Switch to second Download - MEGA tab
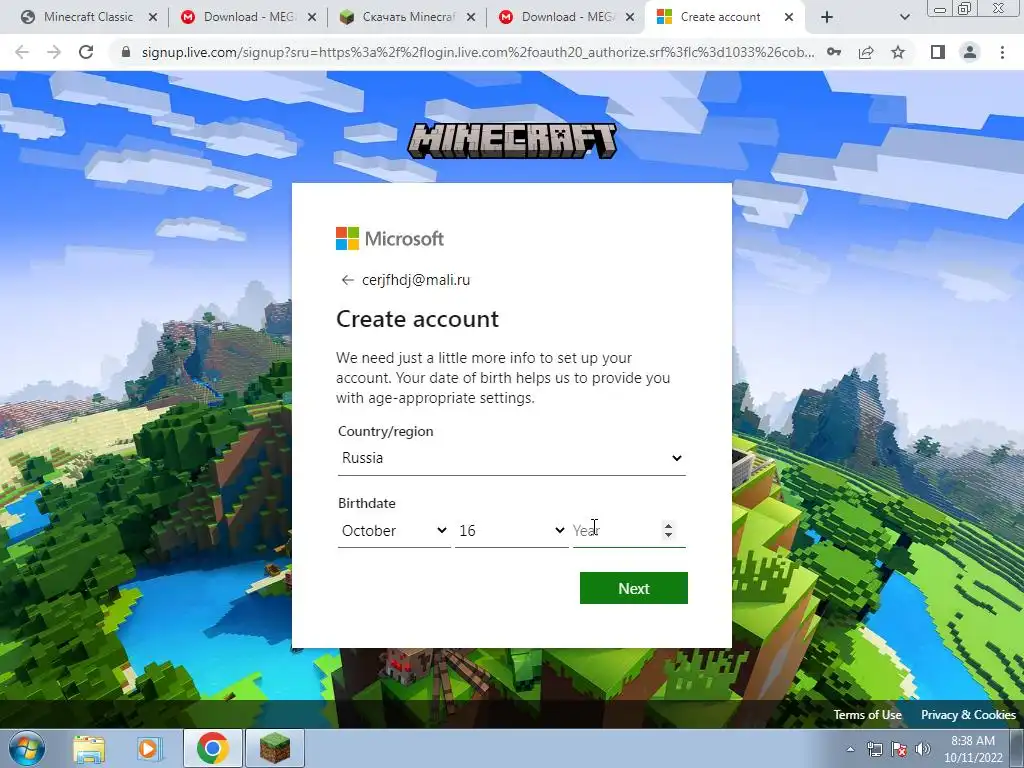The width and height of the screenshot is (1024, 768). click(567, 17)
